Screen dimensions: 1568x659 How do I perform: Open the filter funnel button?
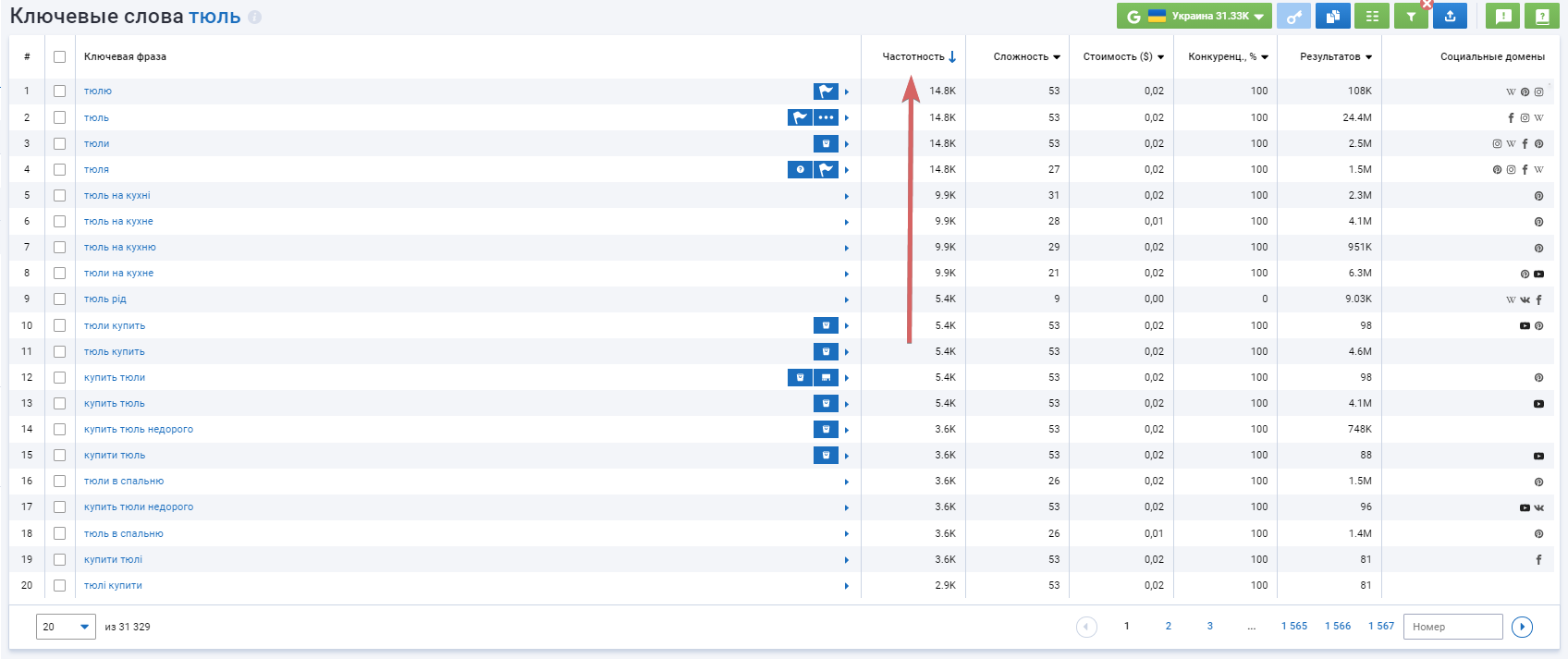[x=1411, y=17]
